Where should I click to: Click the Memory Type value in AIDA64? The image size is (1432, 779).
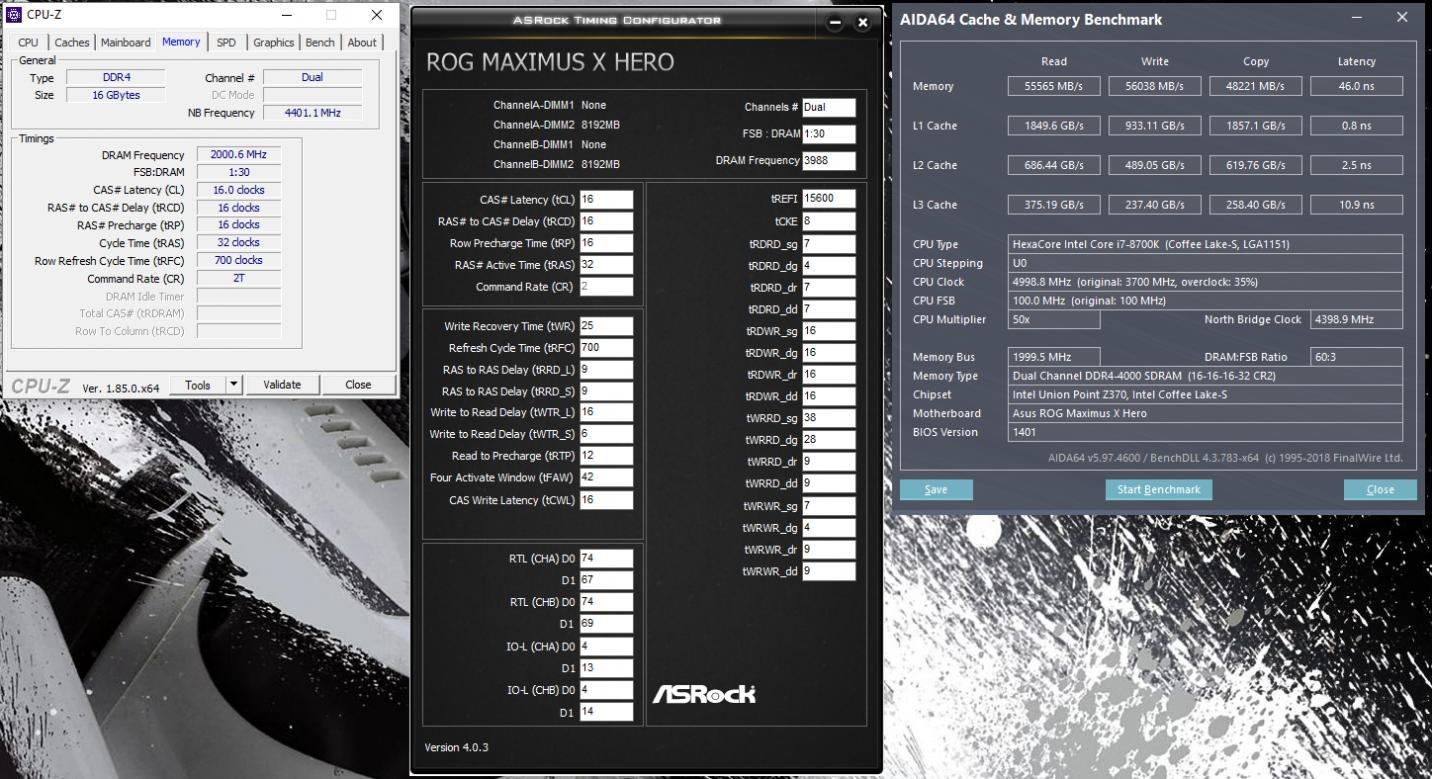tap(1207, 376)
